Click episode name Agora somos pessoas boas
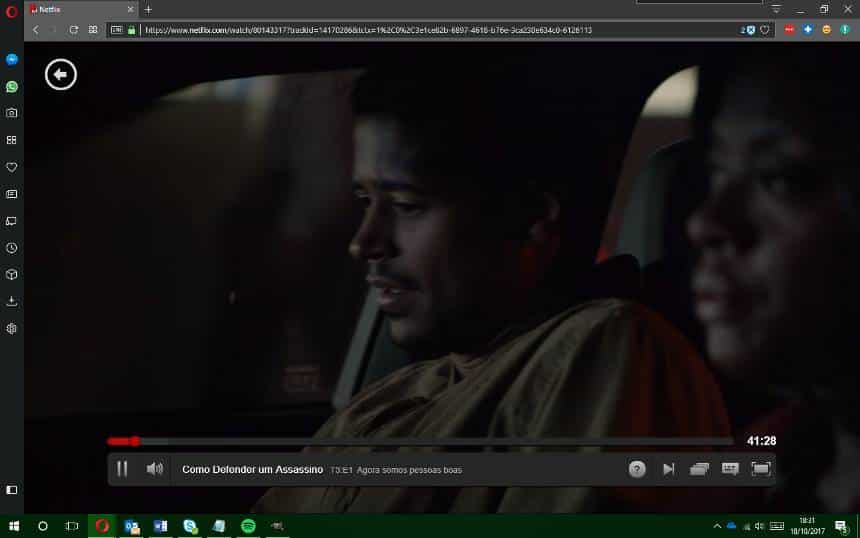Image resolution: width=860 pixels, height=538 pixels. 409,470
